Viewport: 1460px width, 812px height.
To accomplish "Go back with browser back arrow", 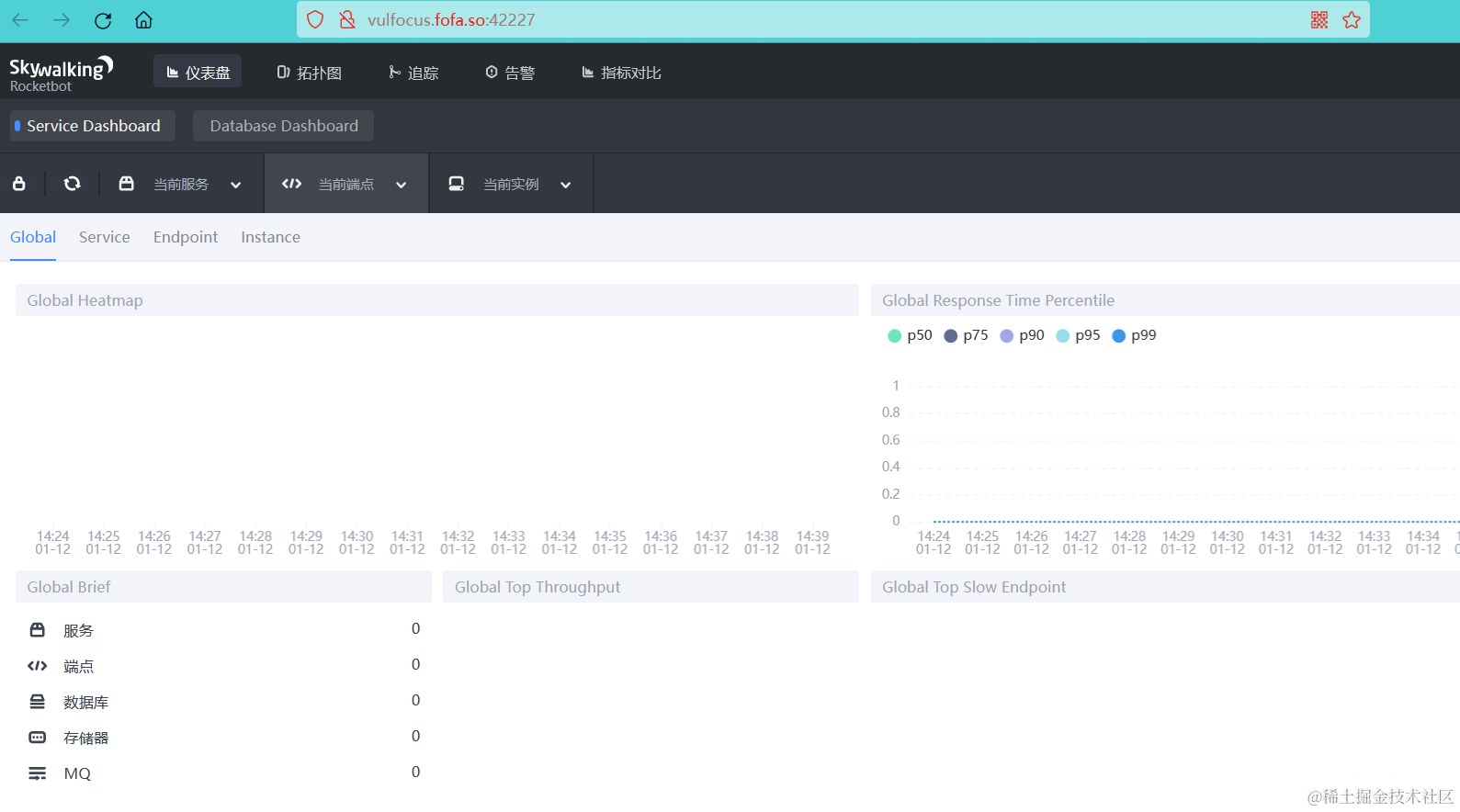I will tap(20, 20).
